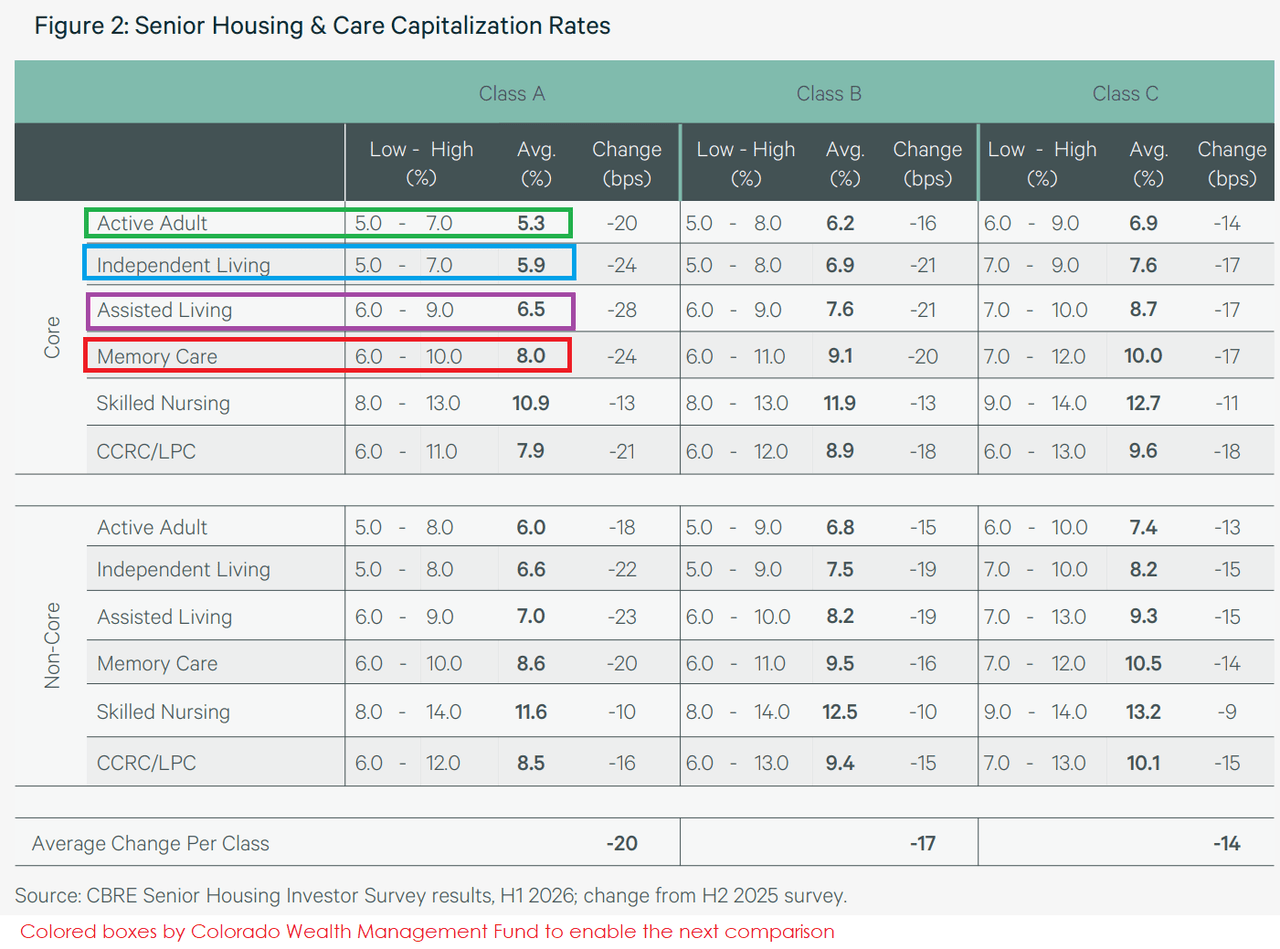The height and width of the screenshot is (949, 1280).
Task: Click the Figure 2 title heading
Action: click(x=323, y=26)
